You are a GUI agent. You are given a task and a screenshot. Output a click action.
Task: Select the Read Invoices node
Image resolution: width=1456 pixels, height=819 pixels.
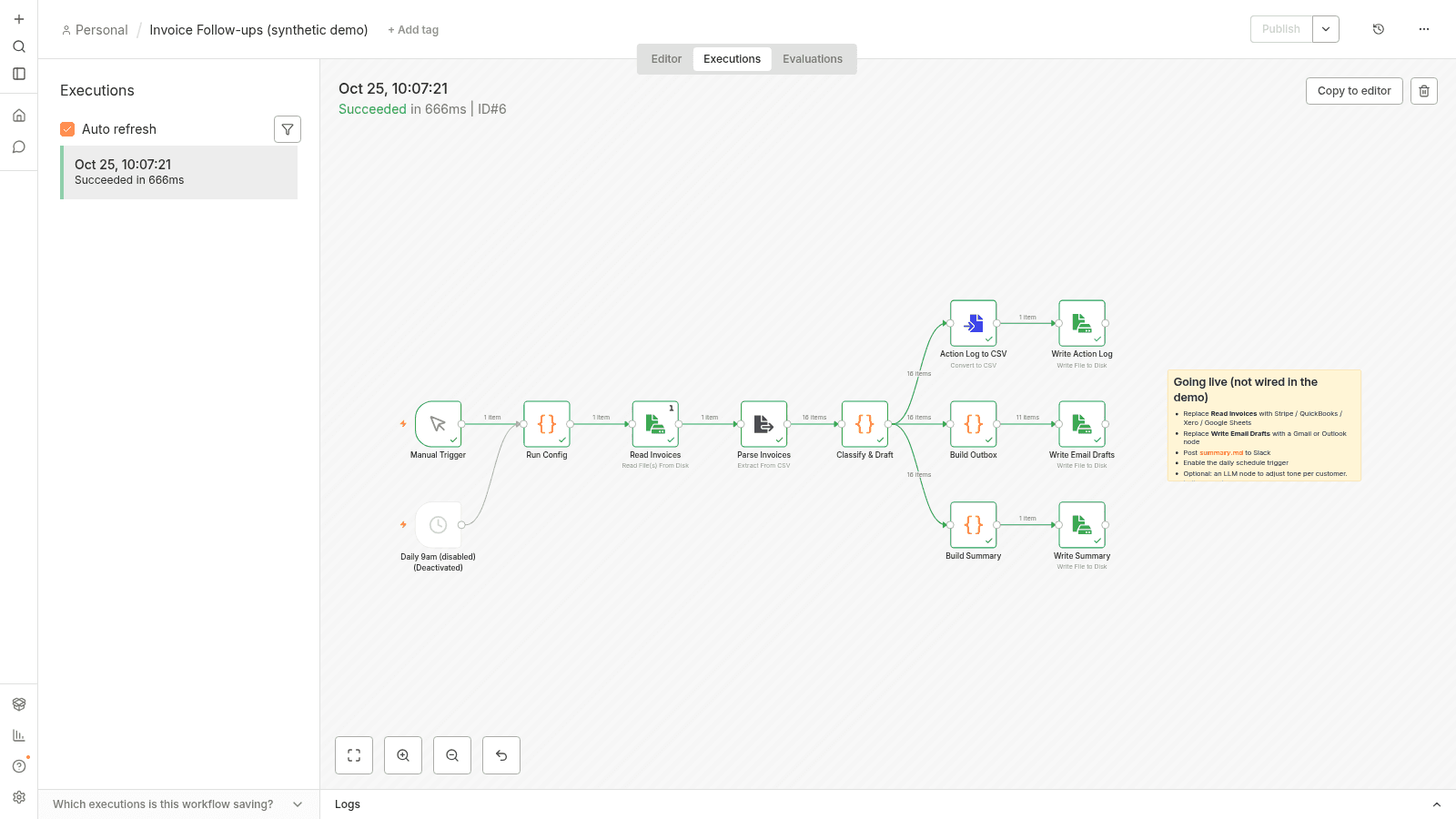[x=655, y=424]
